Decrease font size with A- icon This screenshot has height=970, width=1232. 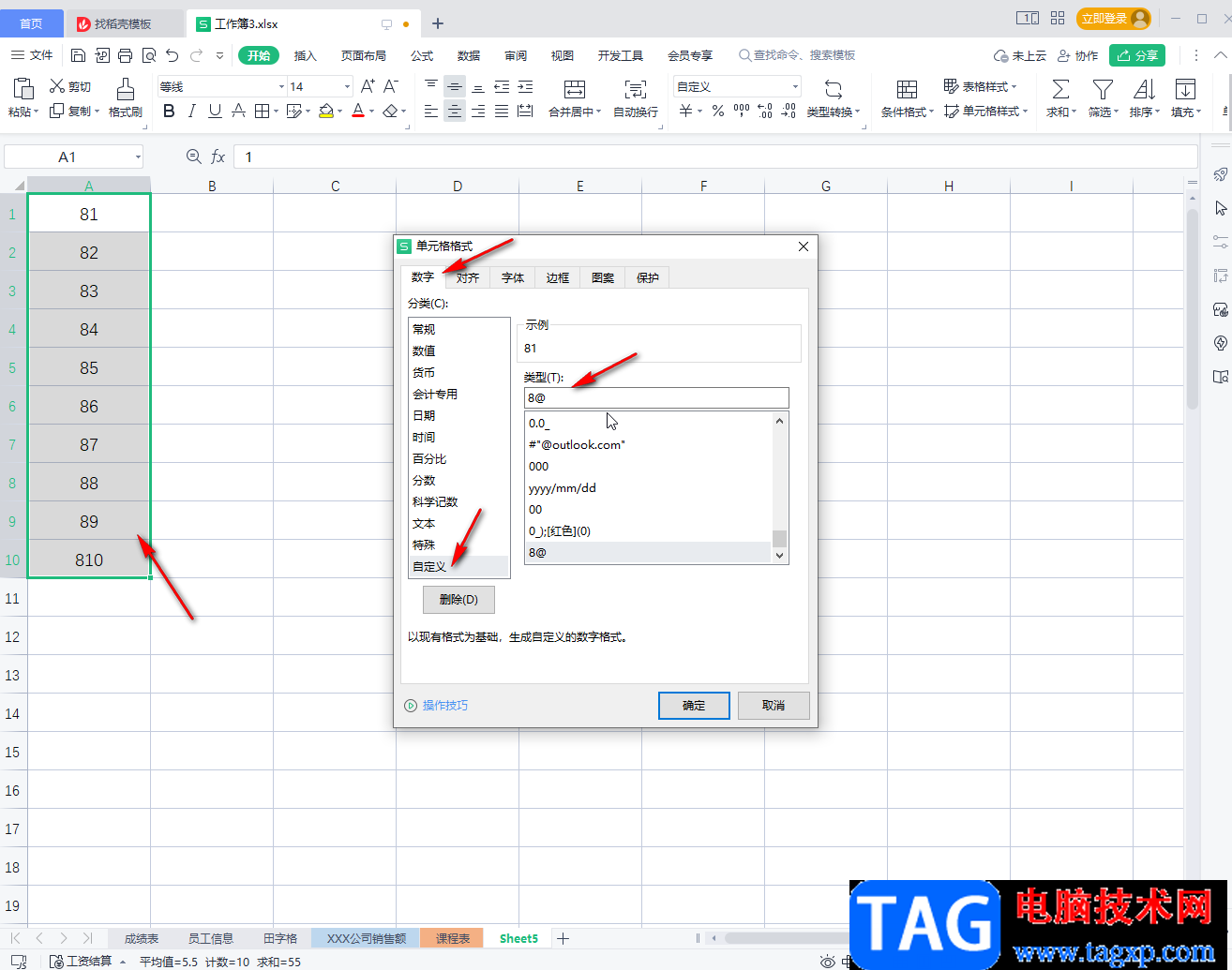pyautogui.click(x=391, y=86)
